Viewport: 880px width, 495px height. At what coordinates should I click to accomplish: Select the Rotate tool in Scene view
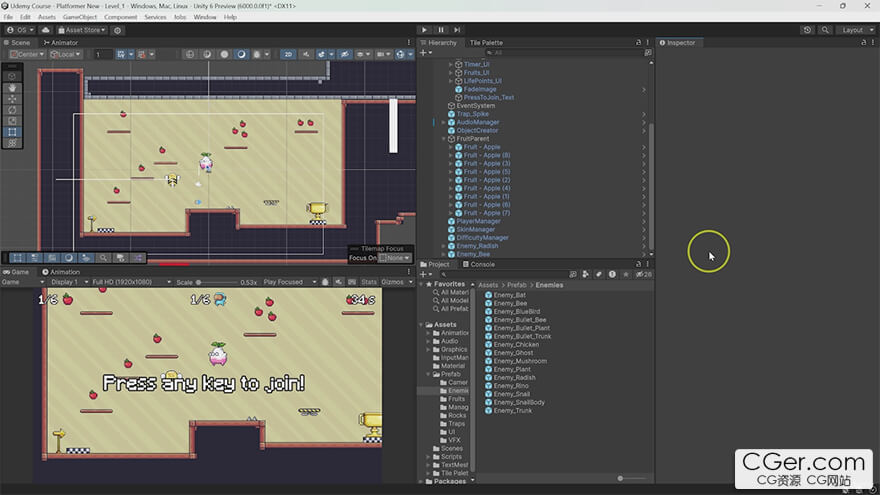(12, 110)
